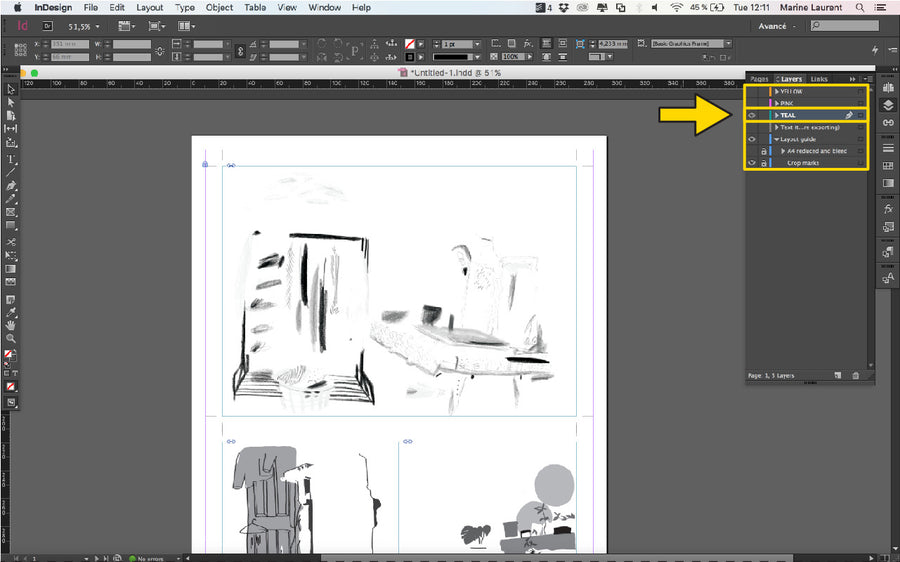Click reference point locator grid
900x562 pixels.
point(21,50)
